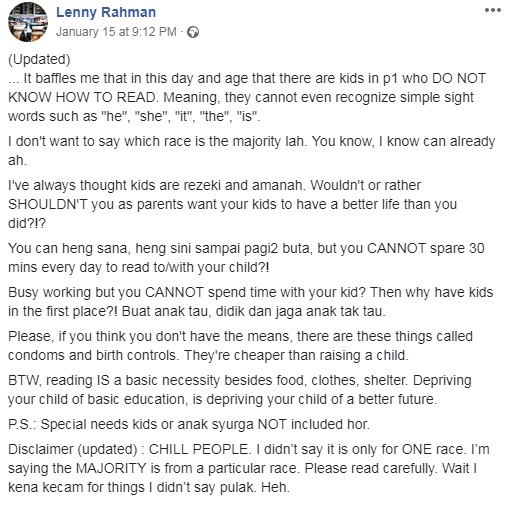Screen dimensions: 510x508
Task: Click the paragraph starting "You can heng sana"
Action: 246,258
